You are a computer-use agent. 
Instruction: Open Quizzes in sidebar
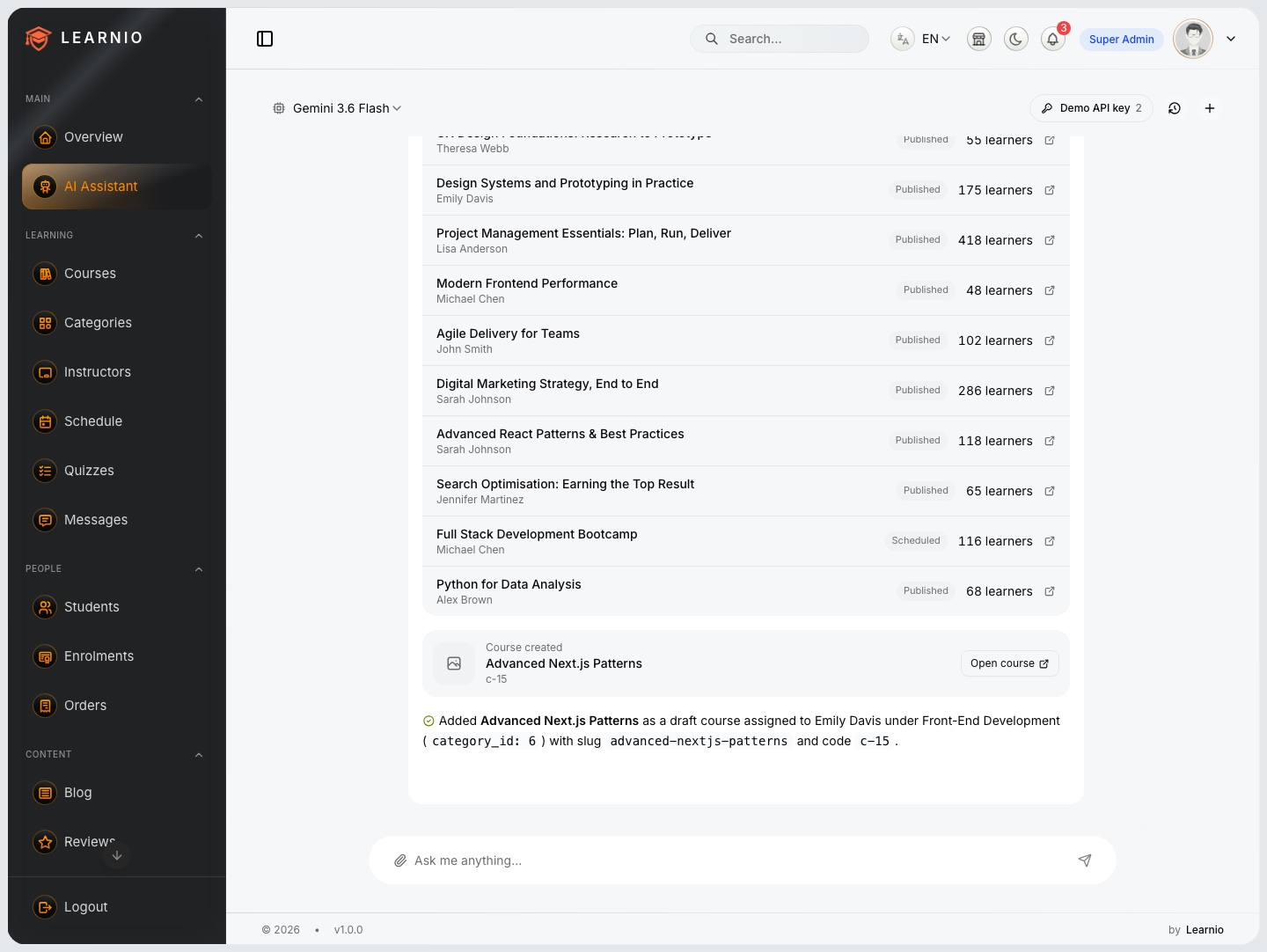click(x=117, y=471)
